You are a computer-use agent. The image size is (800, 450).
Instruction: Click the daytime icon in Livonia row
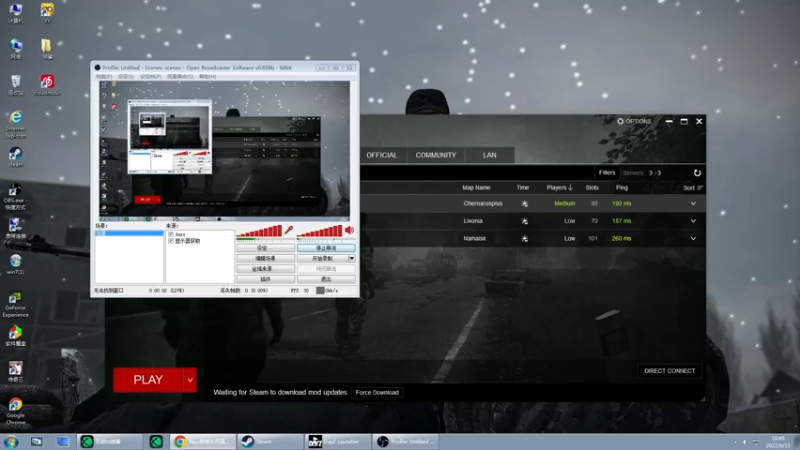point(524,221)
